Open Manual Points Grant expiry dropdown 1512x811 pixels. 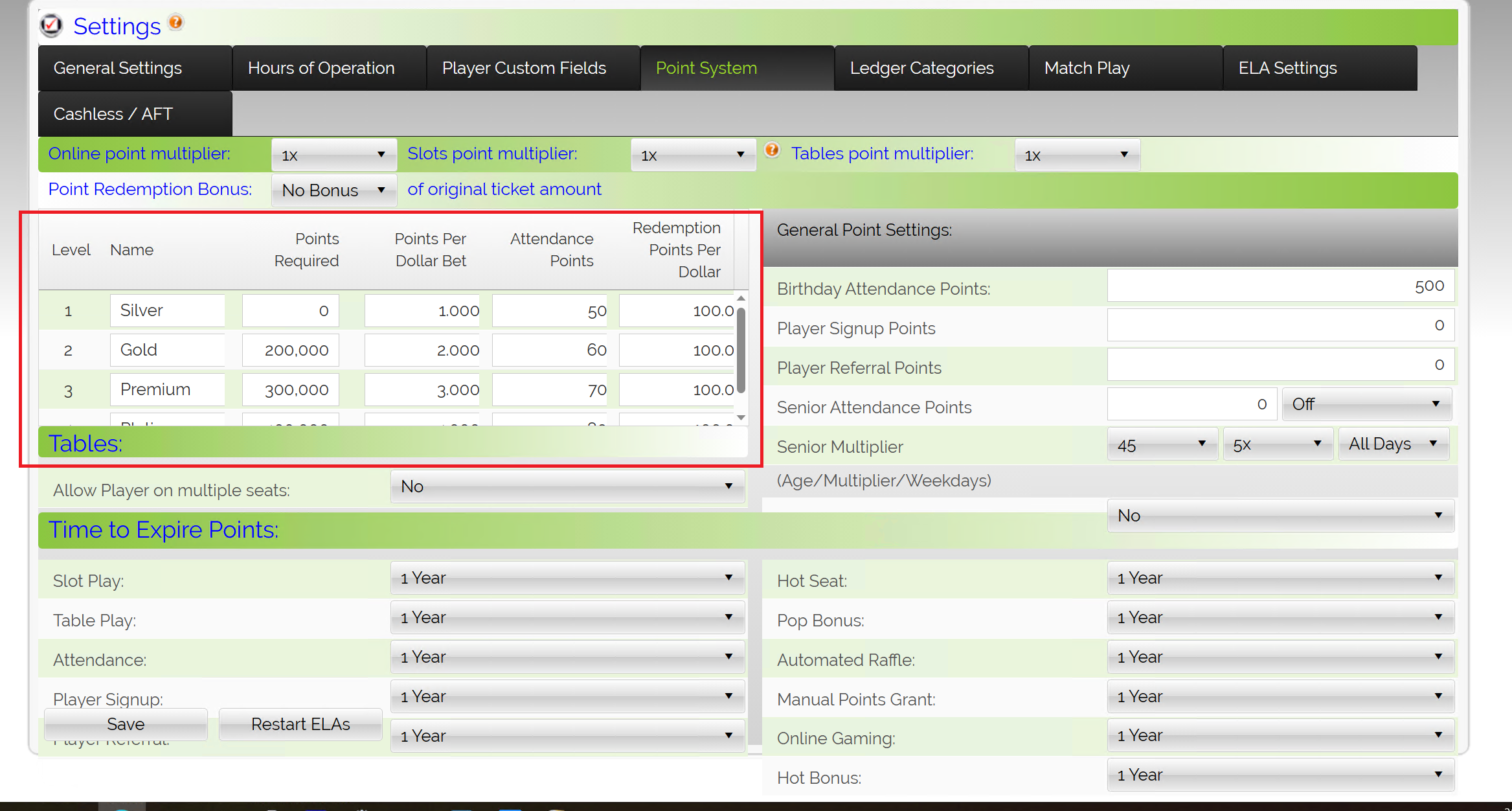click(x=1281, y=696)
